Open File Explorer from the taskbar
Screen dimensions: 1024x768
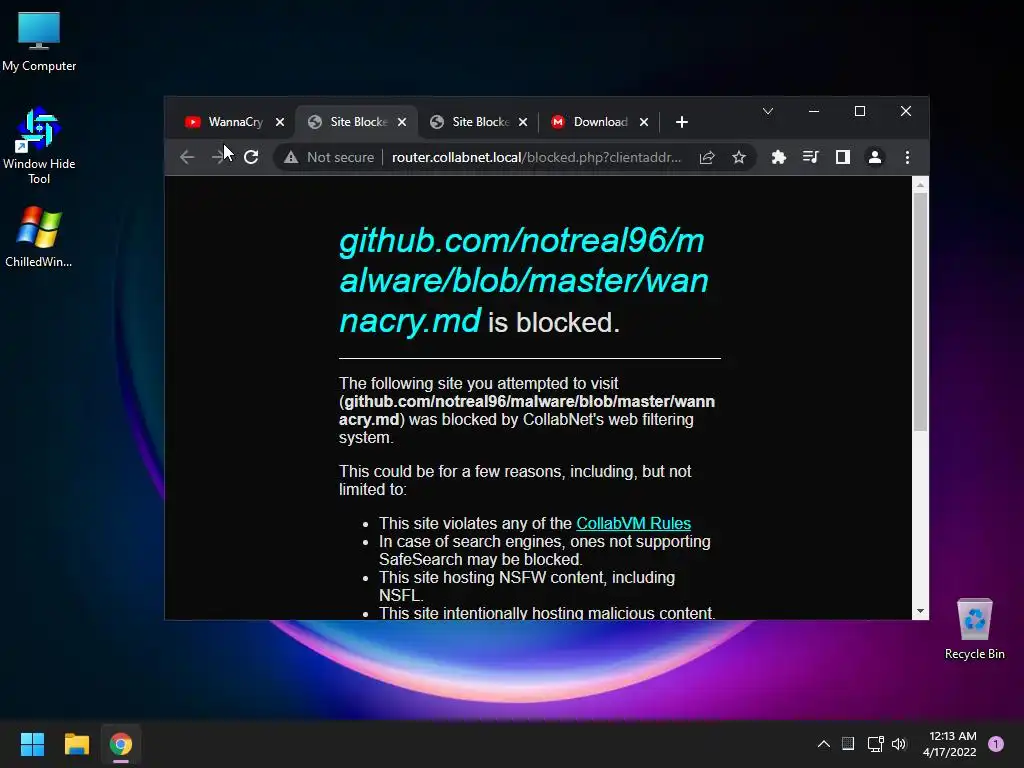click(x=76, y=744)
